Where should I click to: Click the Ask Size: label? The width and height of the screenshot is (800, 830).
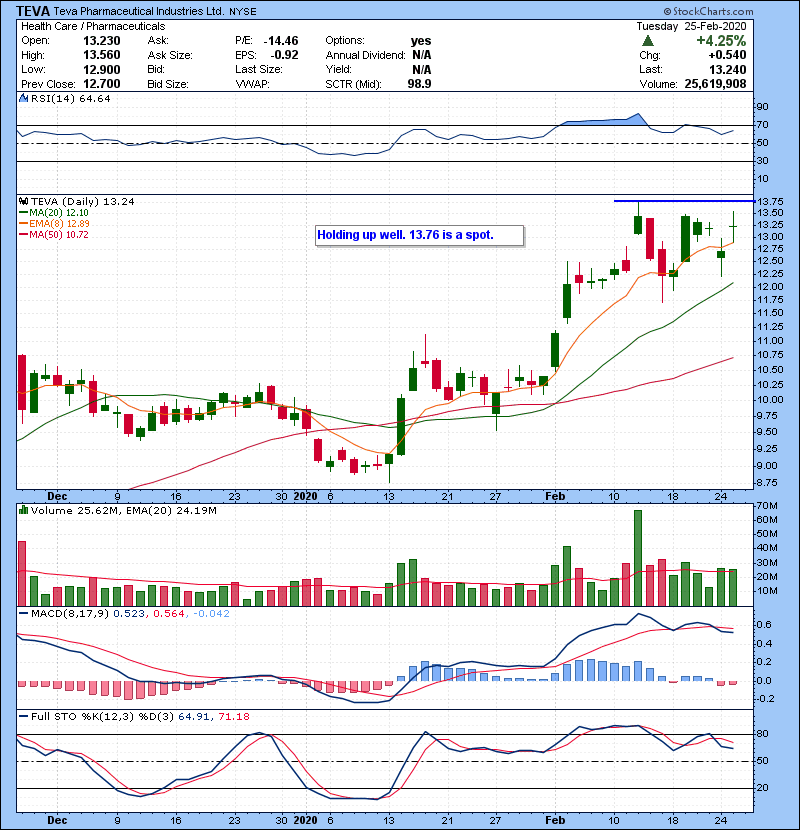(x=170, y=55)
